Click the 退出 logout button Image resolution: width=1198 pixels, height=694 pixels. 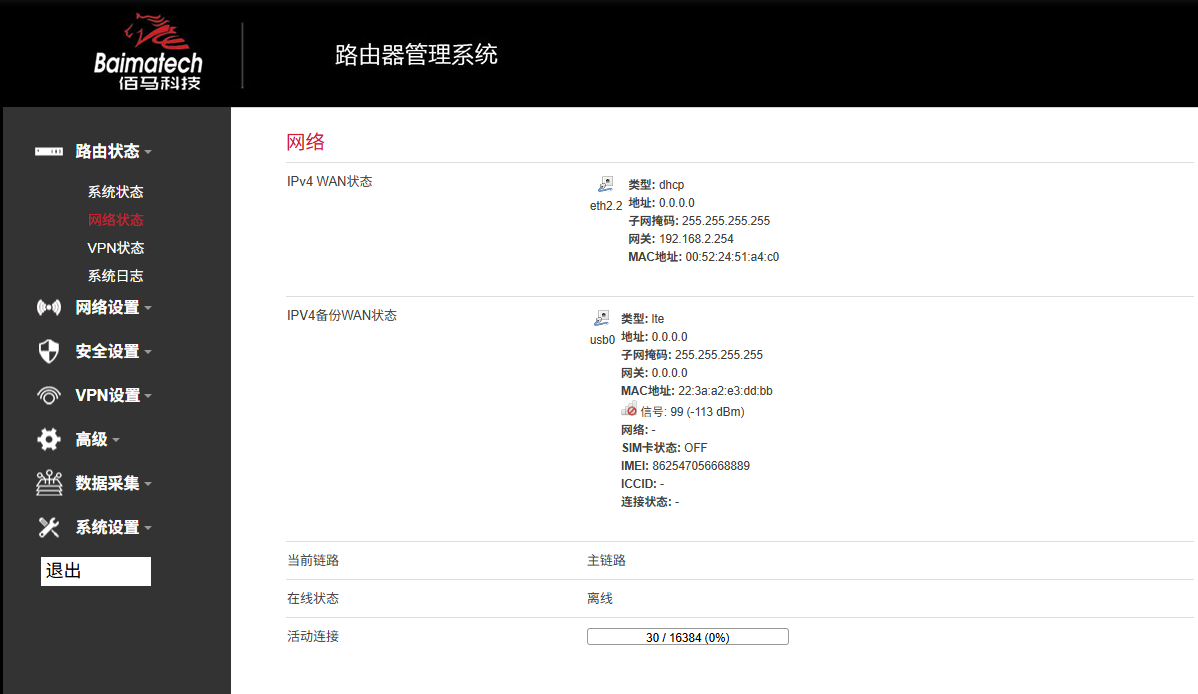pyautogui.click(x=95, y=571)
